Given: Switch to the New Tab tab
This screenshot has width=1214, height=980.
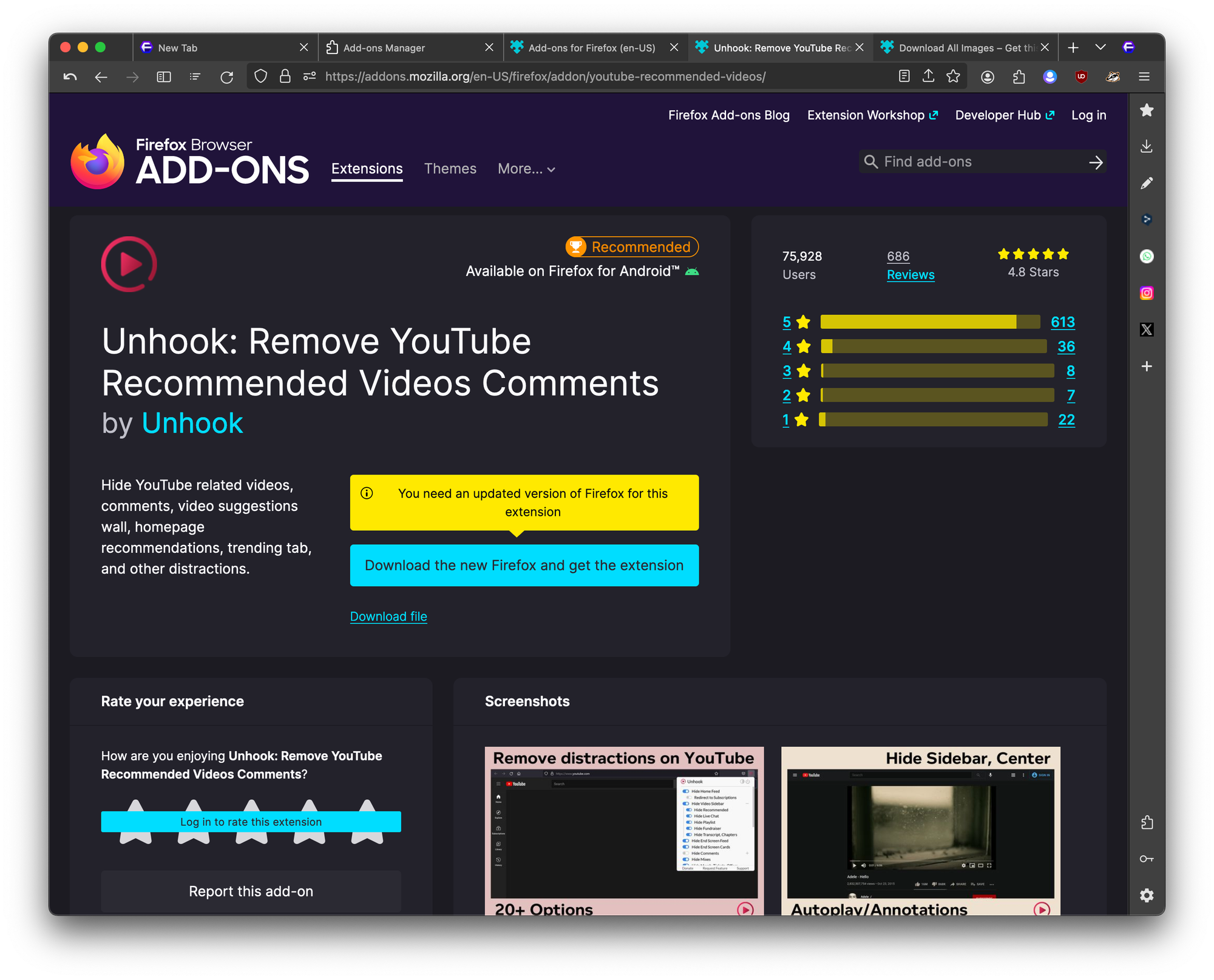Looking at the screenshot, I should tap(225, 47).
